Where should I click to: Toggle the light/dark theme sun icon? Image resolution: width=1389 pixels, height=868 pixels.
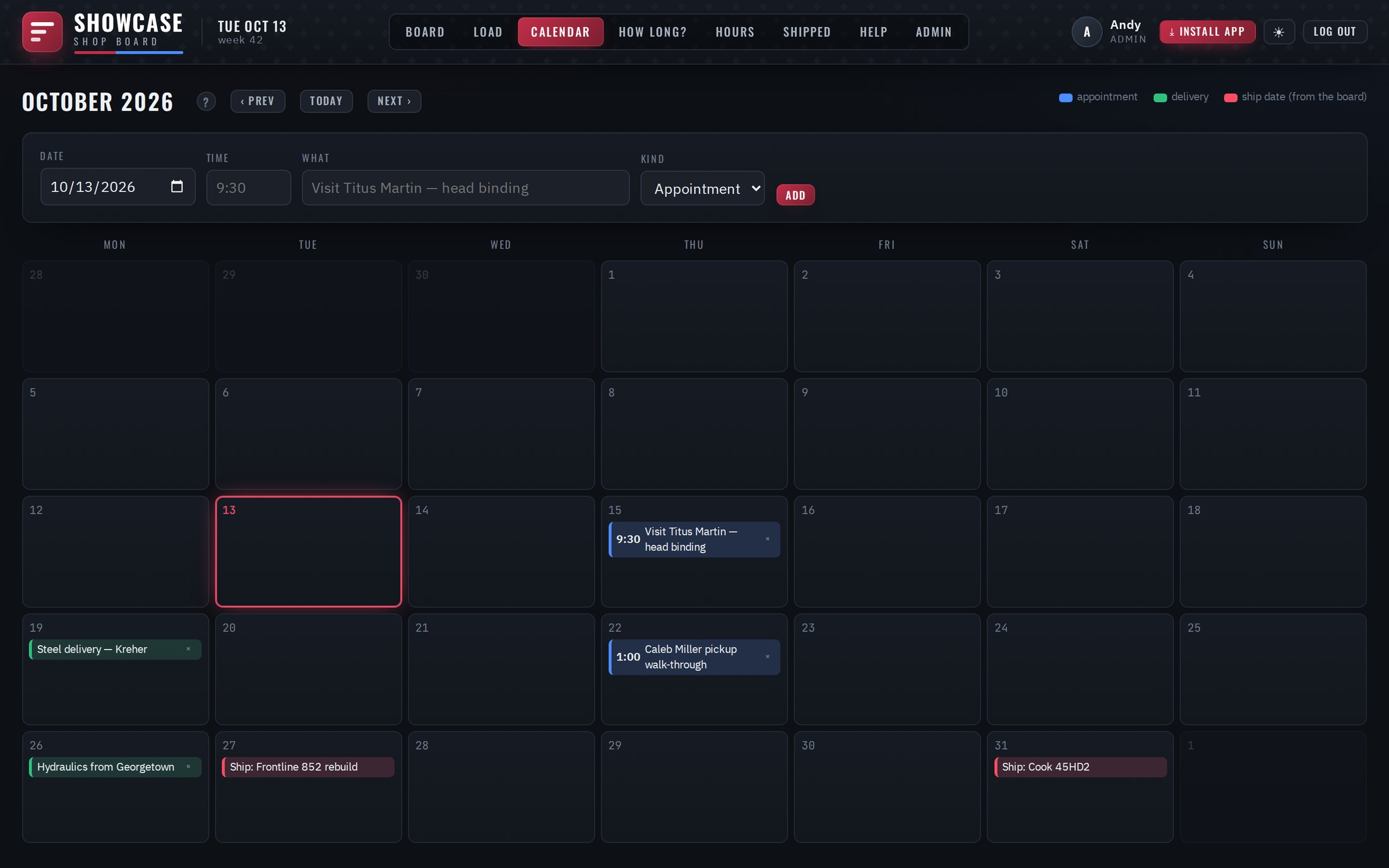pos(1279,32)
